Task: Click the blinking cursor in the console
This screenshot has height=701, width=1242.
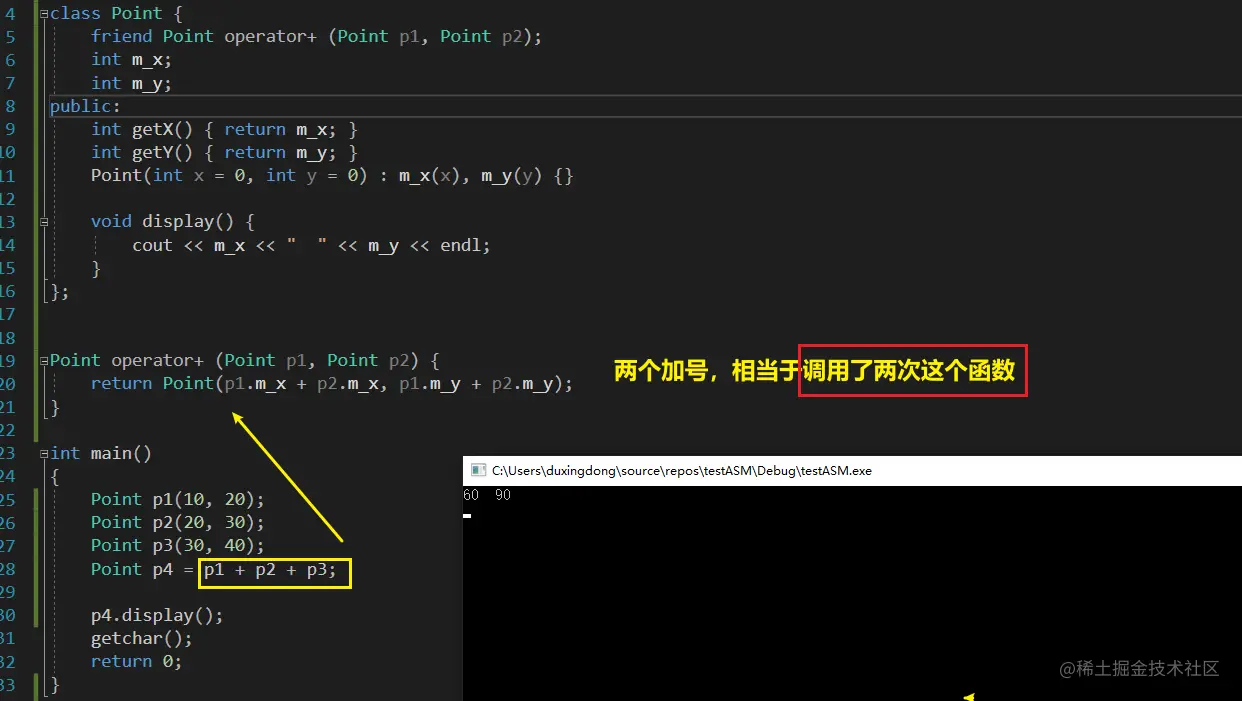Action: pos(466,517)
